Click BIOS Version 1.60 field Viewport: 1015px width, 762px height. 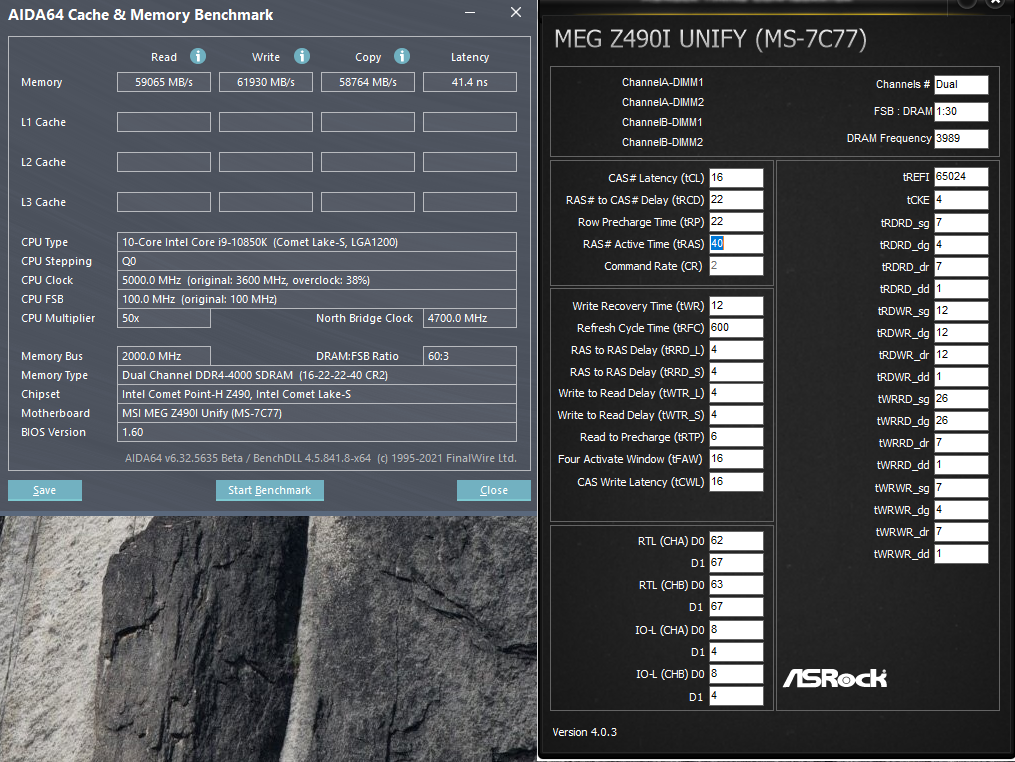coord(317,432)
